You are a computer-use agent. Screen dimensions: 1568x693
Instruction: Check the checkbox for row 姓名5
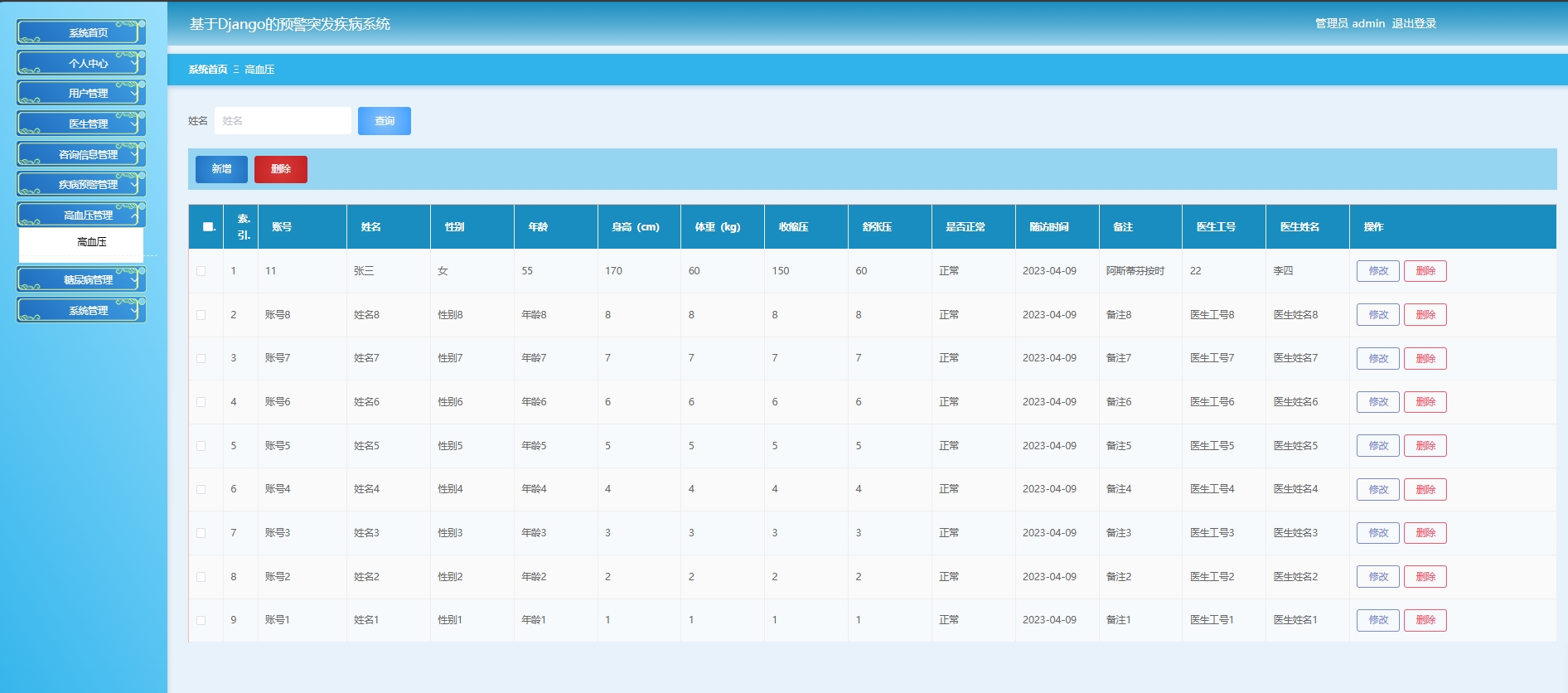201,446
